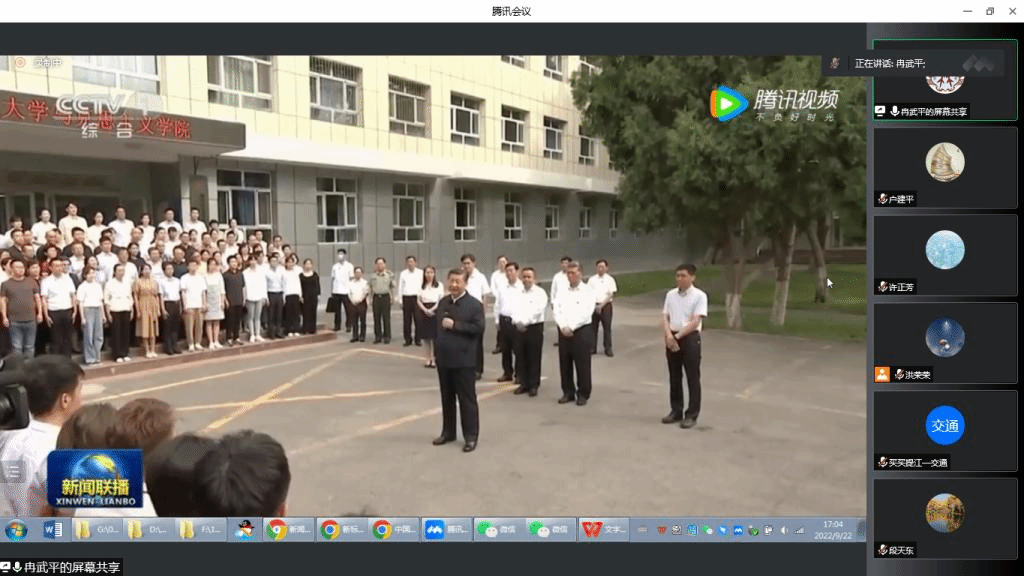Select the blue 交通 avatar tile
The image size is (1024, 576).
point(944,425)
